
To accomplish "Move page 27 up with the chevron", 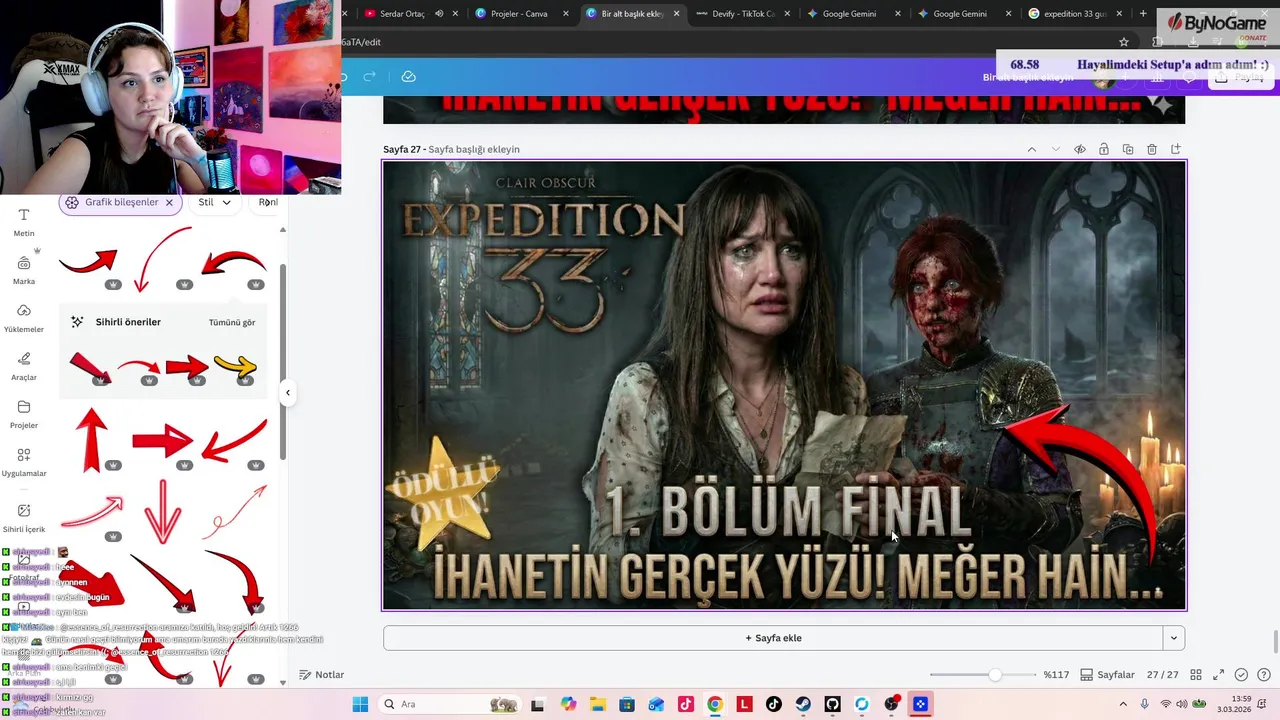I will (x=1032, y=149).
